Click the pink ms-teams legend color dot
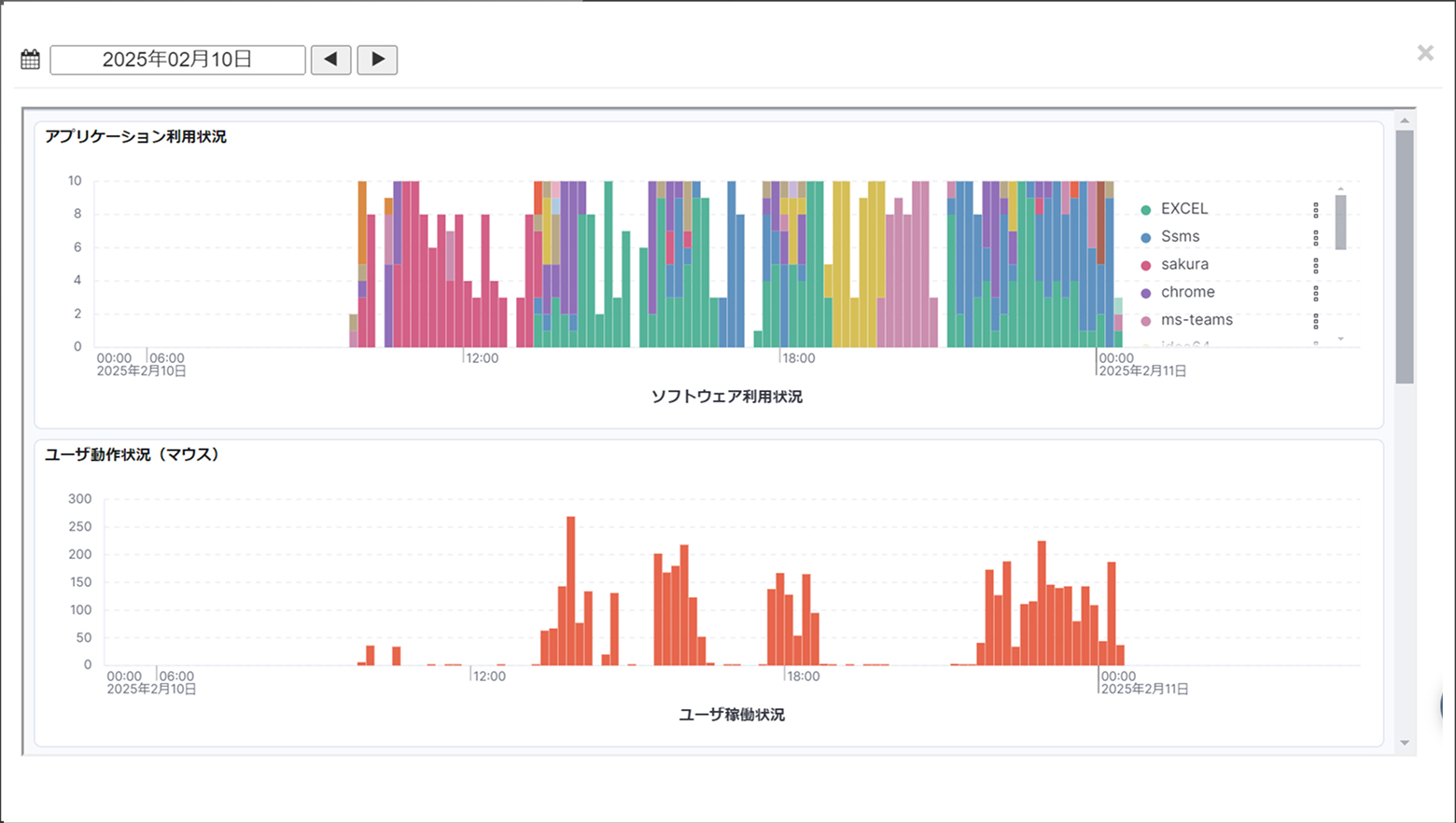 (1146, 321)
